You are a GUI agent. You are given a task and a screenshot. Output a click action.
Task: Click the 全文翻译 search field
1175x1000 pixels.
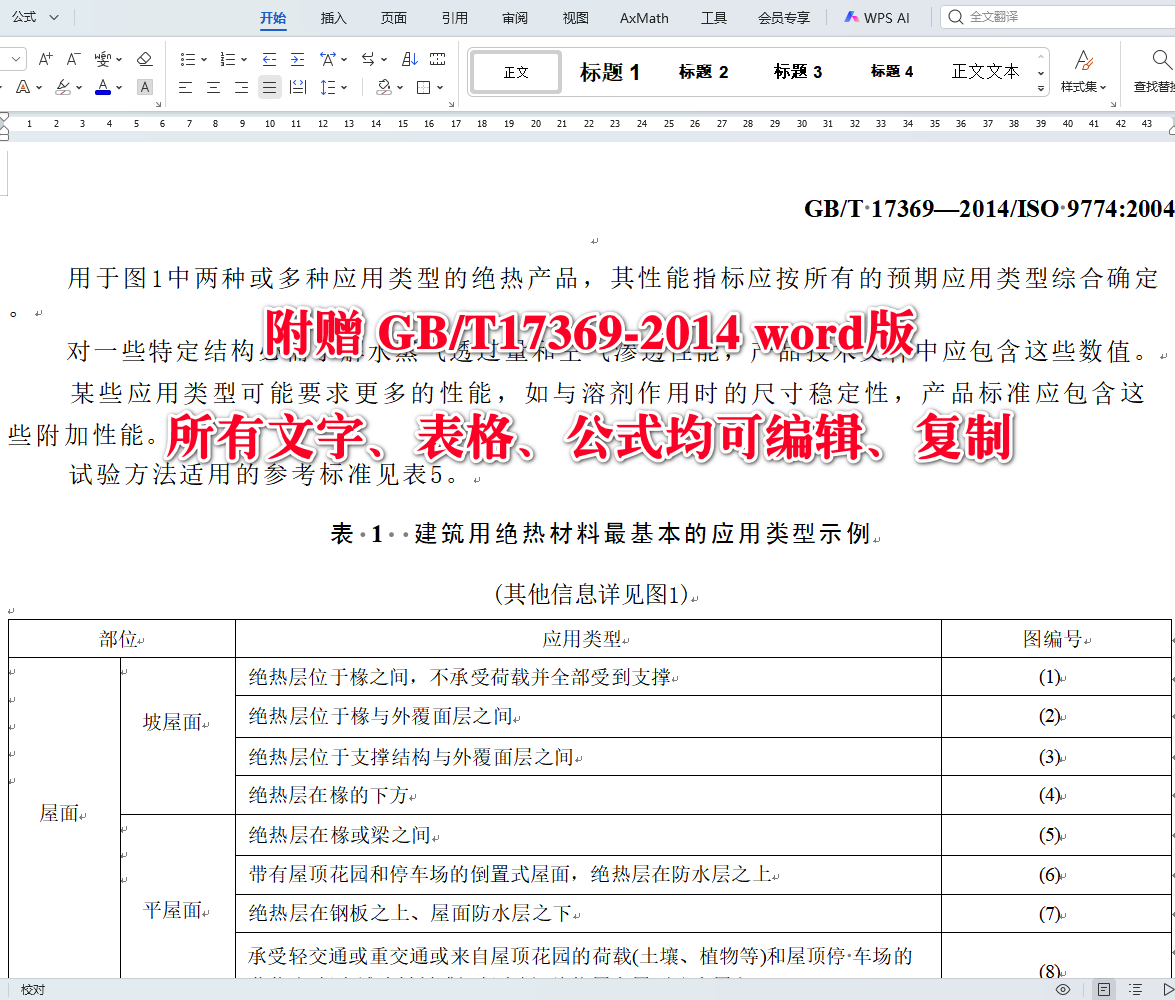(1010, 16)
